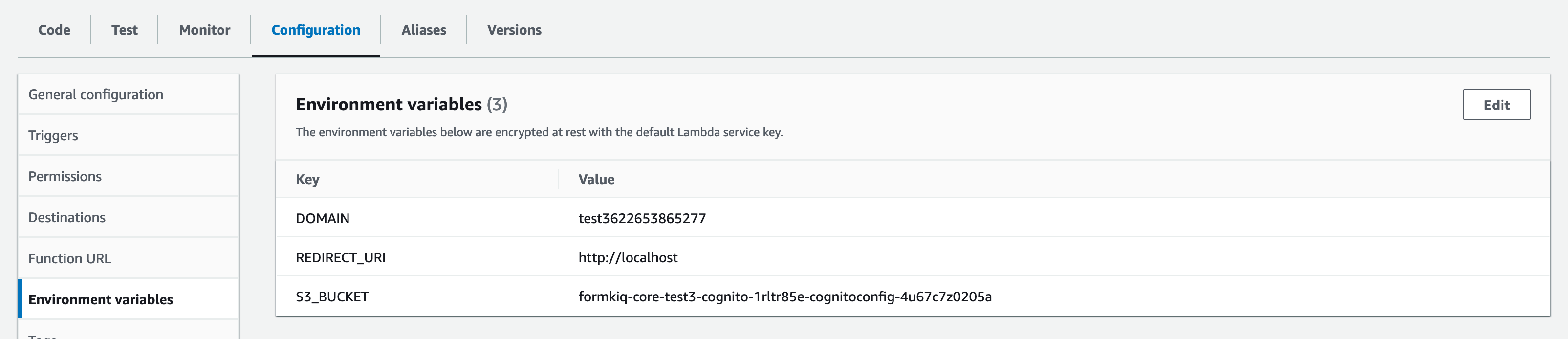This screenshot has width=1568, height=339.
Task: Select the S3_BUCKET key cell
Action: click(332, 297)
